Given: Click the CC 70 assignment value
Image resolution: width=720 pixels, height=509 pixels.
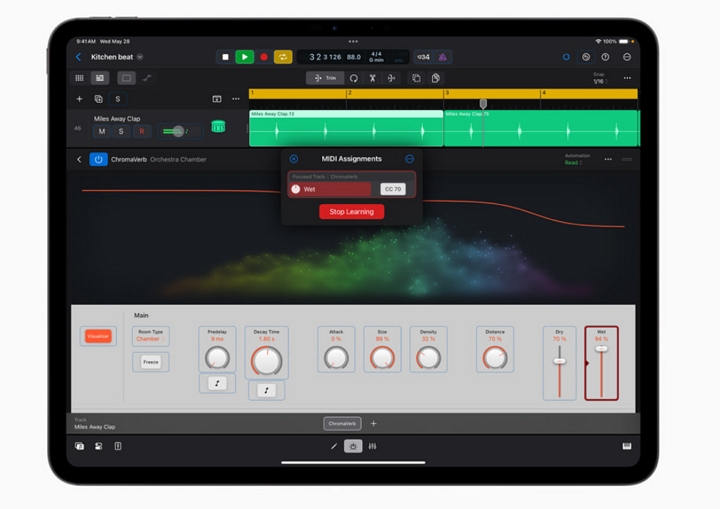Looking at the screenshot, I should pos(393,189).
